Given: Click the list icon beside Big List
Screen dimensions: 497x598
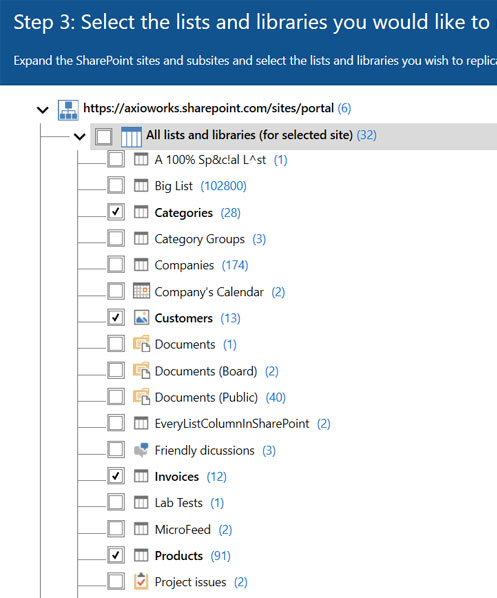Looking at the screenshot, I should point(141,186).
